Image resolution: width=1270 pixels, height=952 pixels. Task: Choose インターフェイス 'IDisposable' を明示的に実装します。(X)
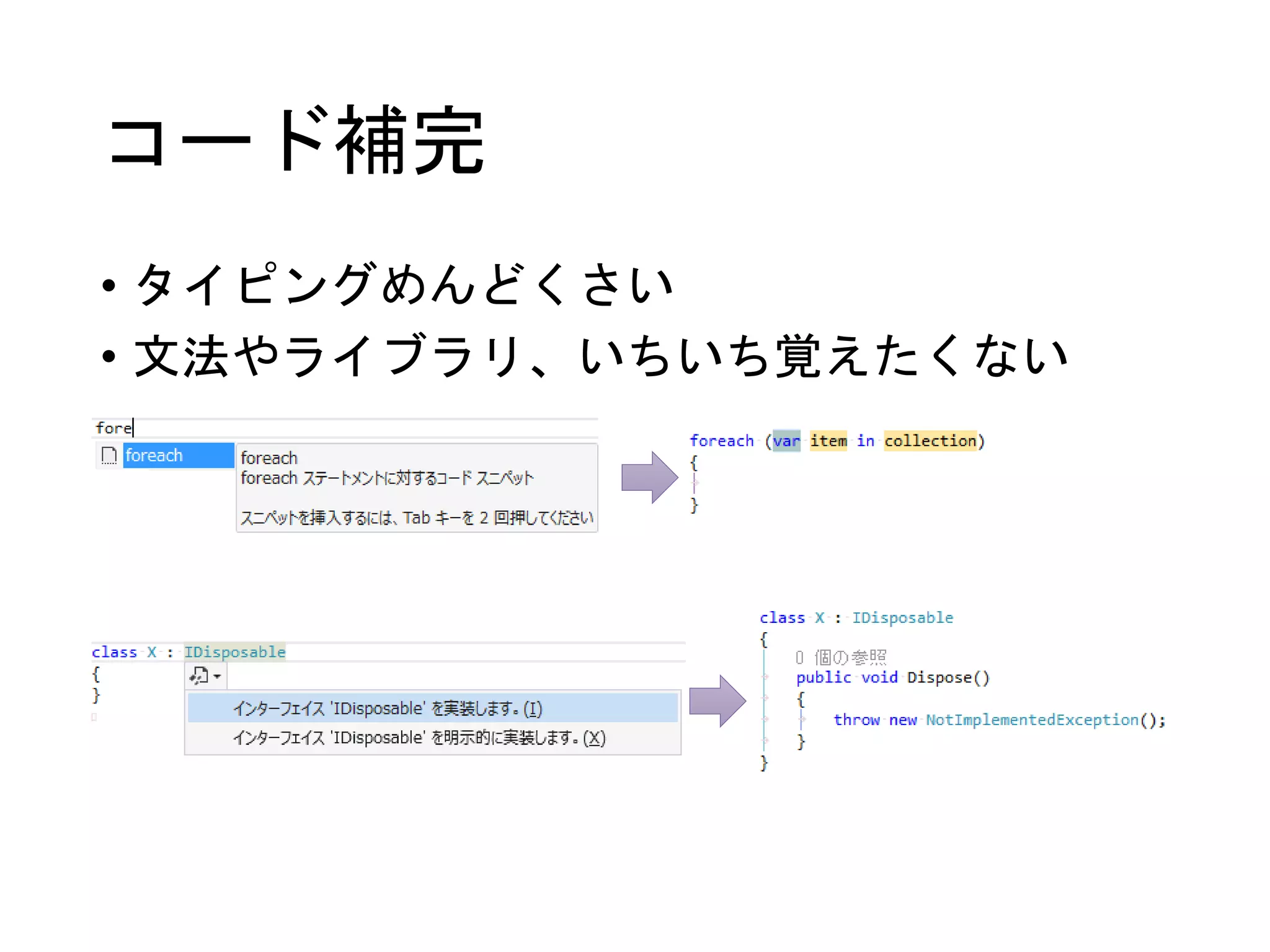coord(432,738)
